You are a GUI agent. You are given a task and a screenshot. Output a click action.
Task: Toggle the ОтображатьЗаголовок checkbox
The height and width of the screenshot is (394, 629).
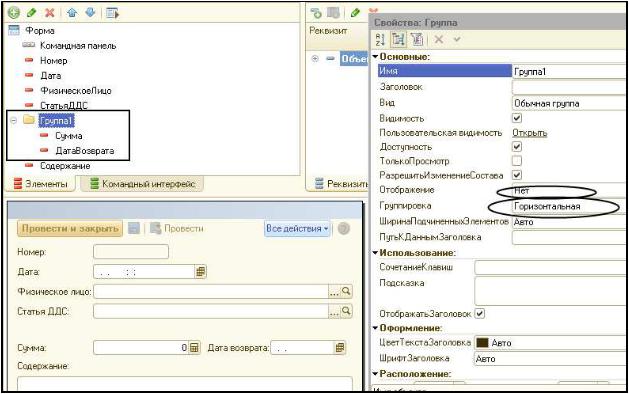[x=480, y=313]
